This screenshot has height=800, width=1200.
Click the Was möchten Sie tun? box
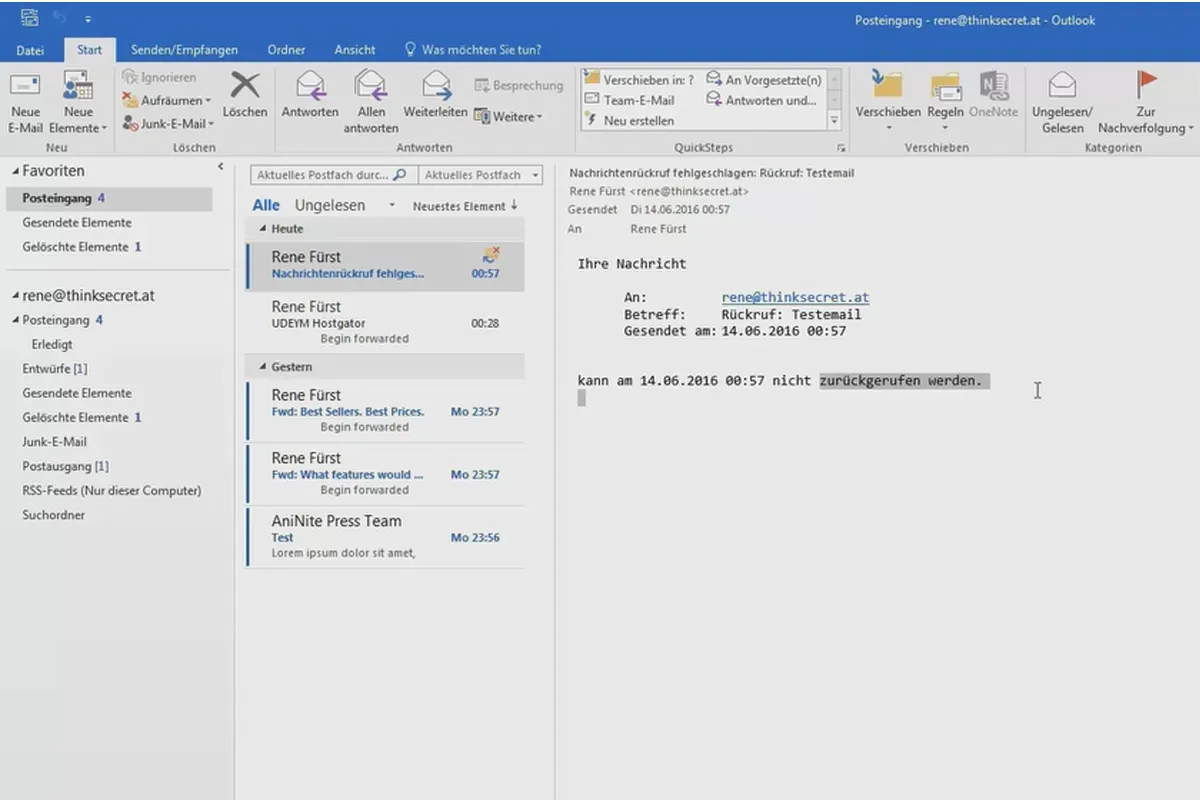pos(472,50)
